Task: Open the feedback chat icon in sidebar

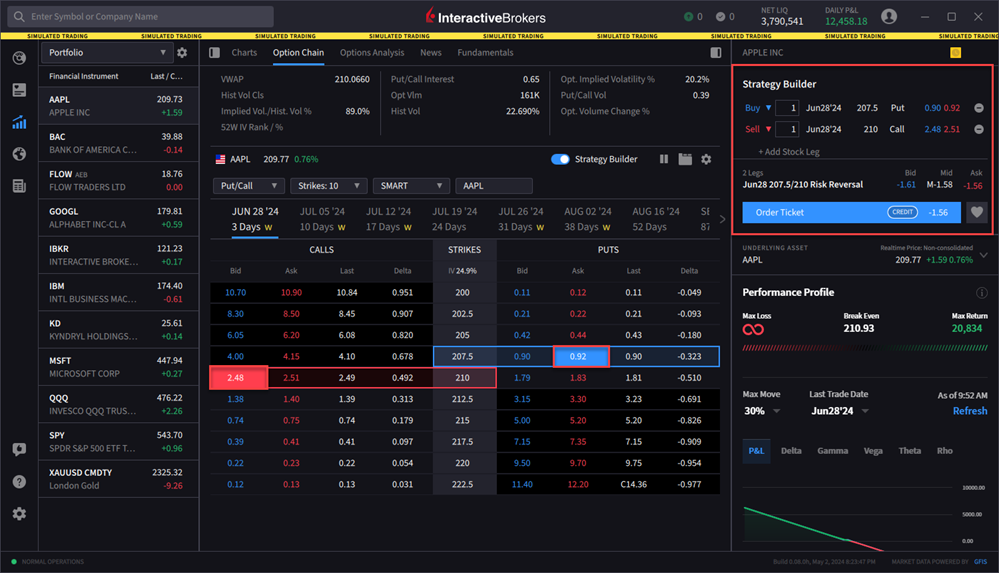Action: [19, 449]
